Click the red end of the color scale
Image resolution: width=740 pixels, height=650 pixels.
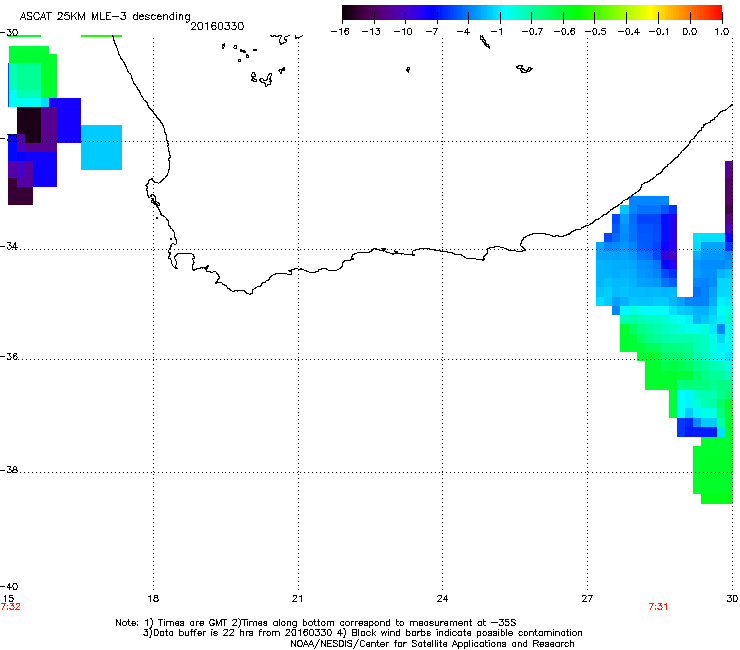716,13
